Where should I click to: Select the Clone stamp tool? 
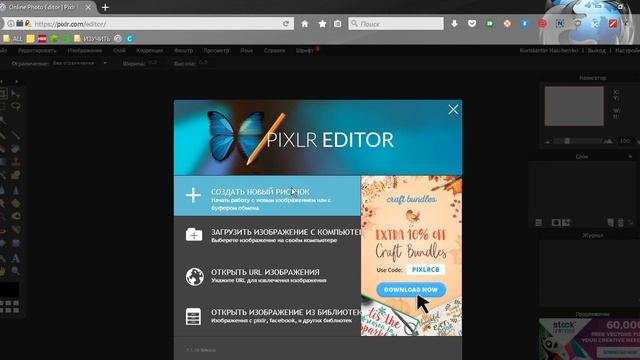(16, 162)
